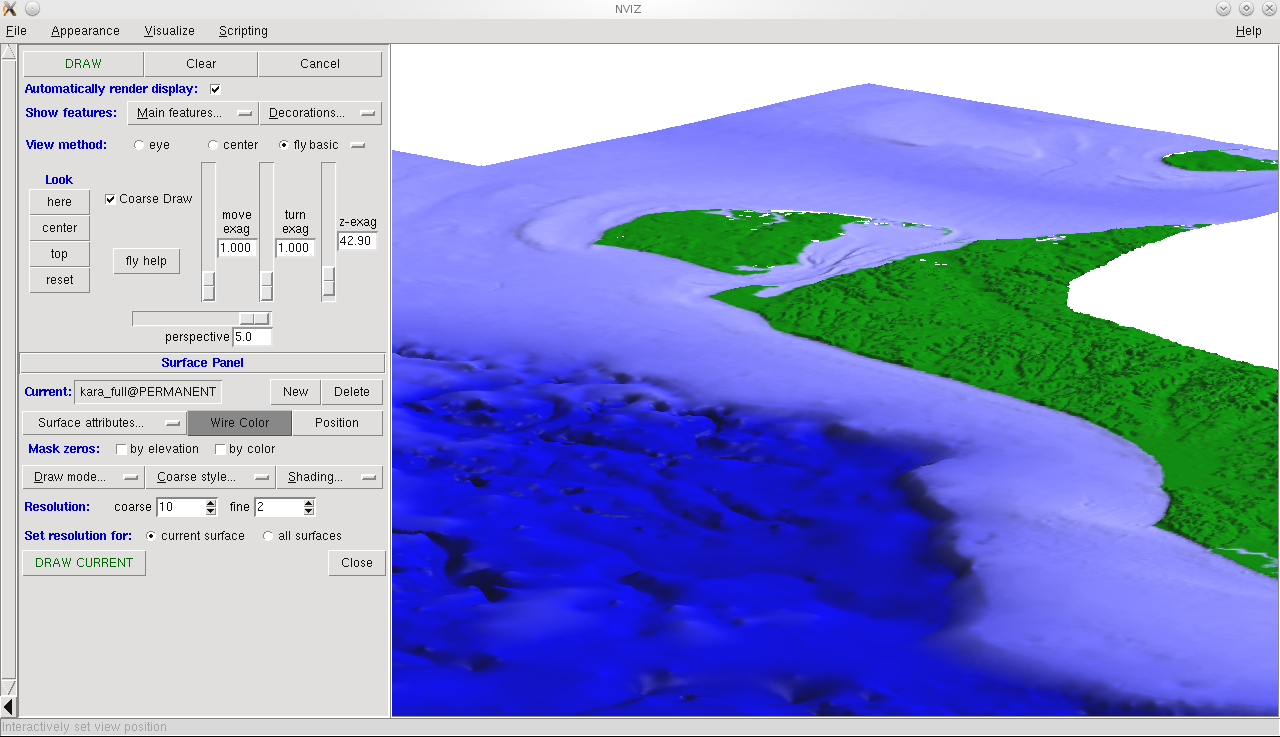Viewport: 1280px width, 737px height.
Task: Click the Wire Color button
Action: click(240, 423)
